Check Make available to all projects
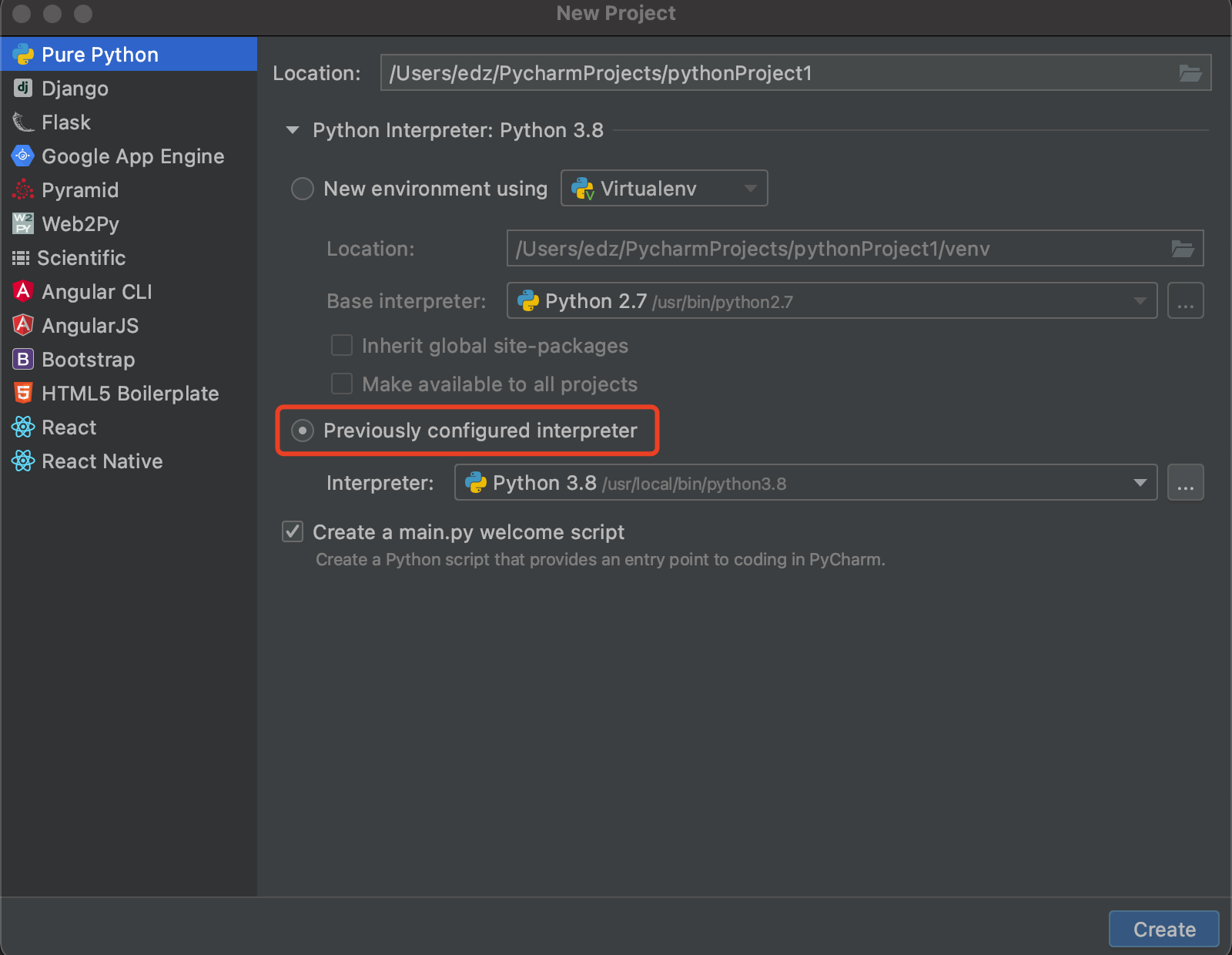The image size is (1232, 955). (342, 384)
